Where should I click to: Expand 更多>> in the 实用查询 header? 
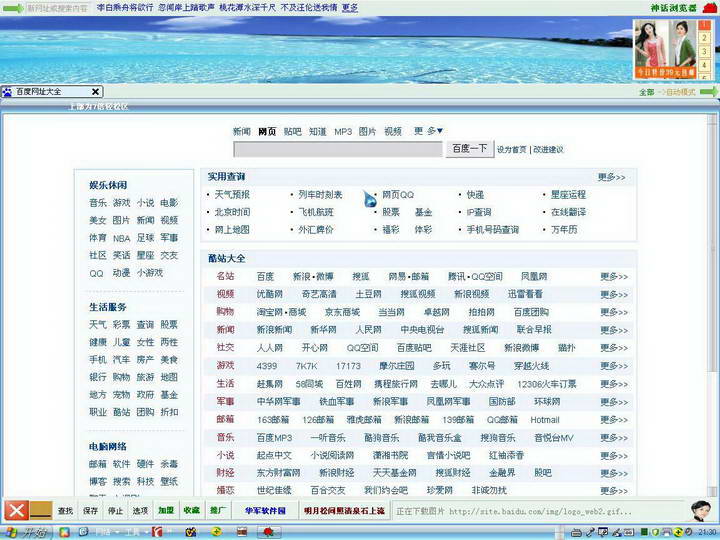[612, 177]
